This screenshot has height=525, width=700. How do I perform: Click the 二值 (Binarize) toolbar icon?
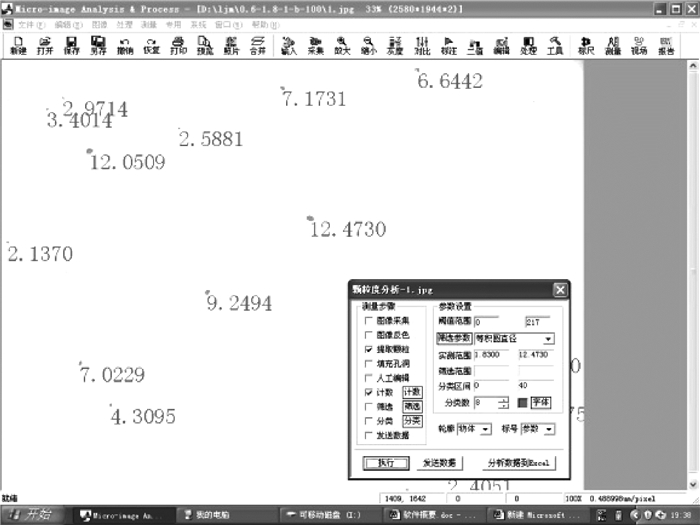(475, 45)
